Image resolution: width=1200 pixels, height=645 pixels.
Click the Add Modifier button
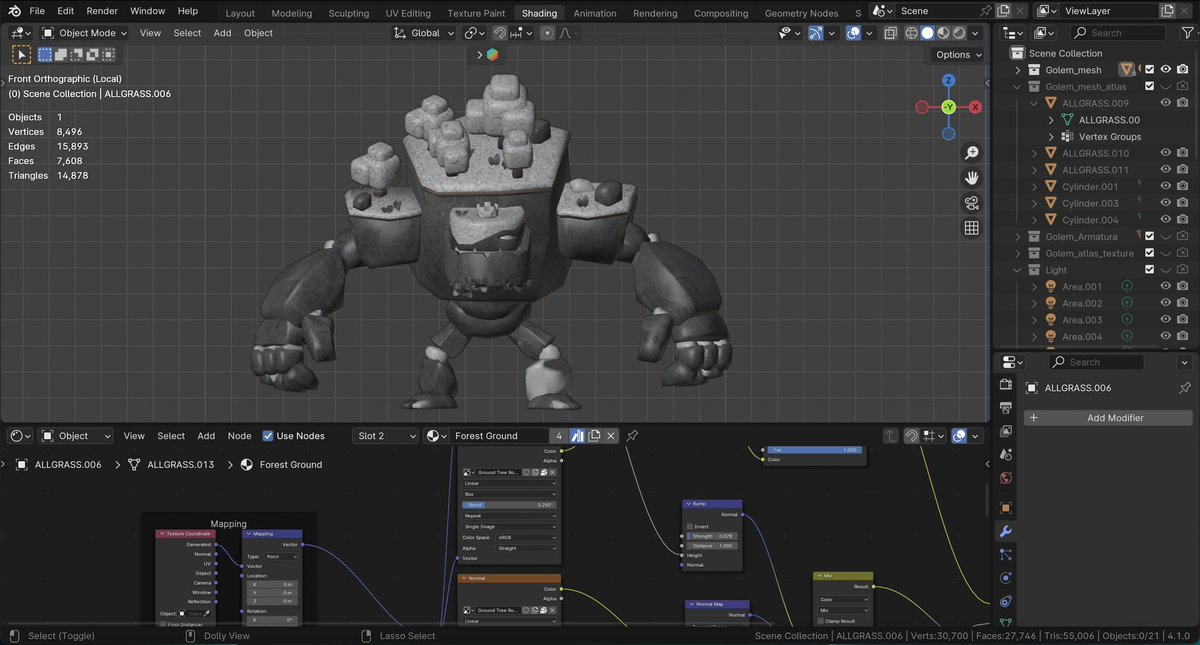1107,418
